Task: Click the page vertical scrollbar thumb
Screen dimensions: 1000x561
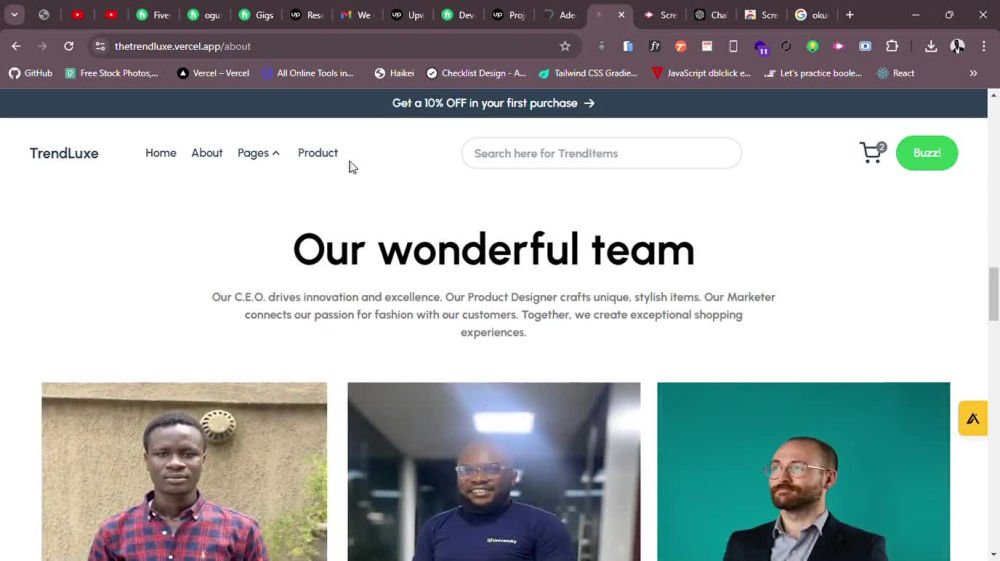Action: (993, 294)
